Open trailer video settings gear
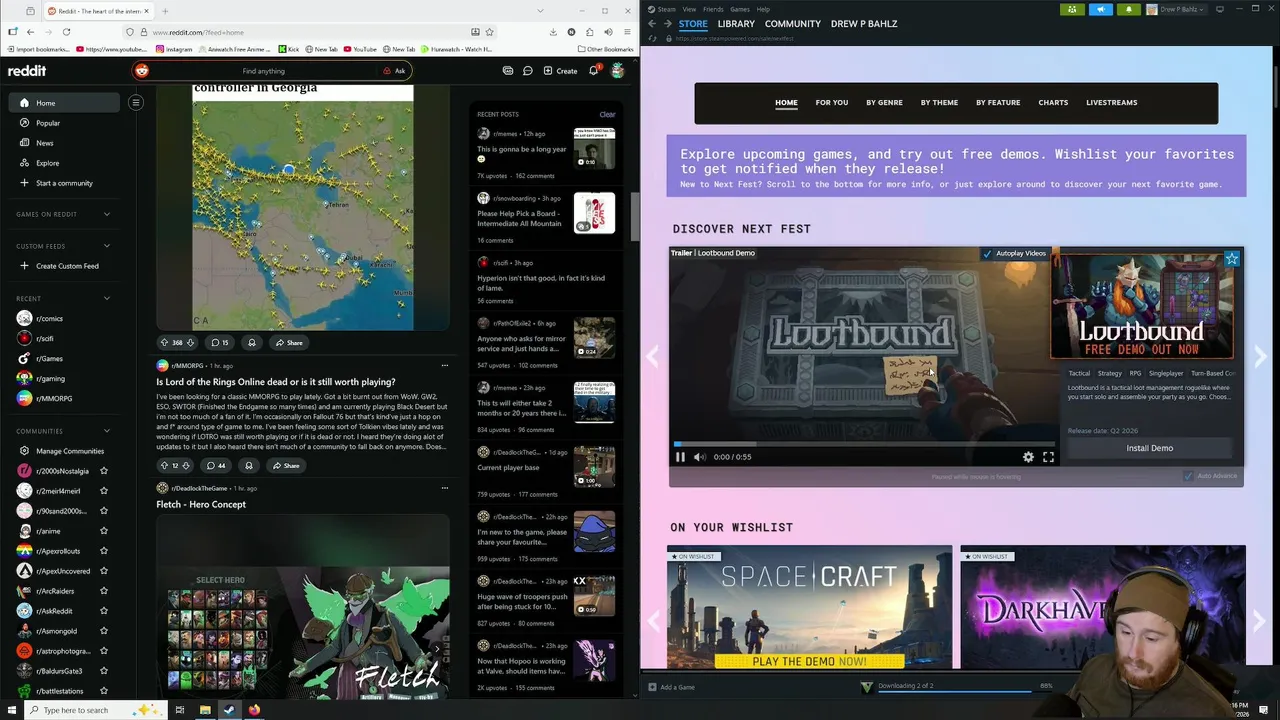 point(1028,457)
